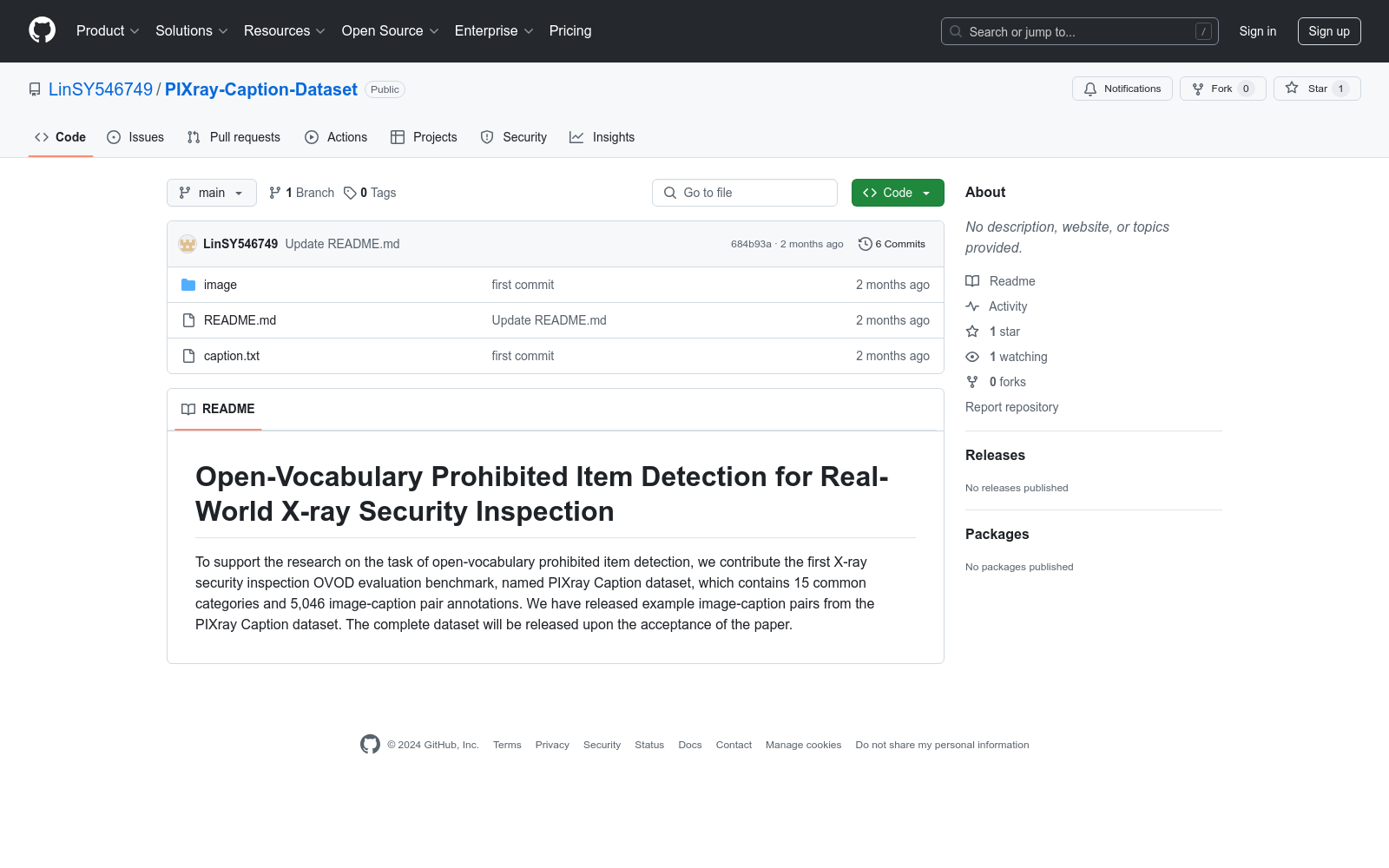Open the Packages heading link
Image resolution: width=1389 pixels, height=868 pixels.
pyautogui.click(x=997, y=534)
